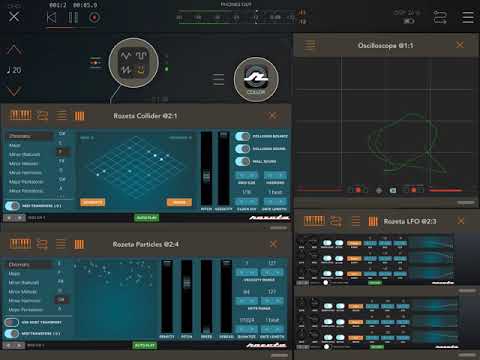Show keyboard in the Rozeta Particles window
Screen dimensions: 480x360
pos(21,244)
